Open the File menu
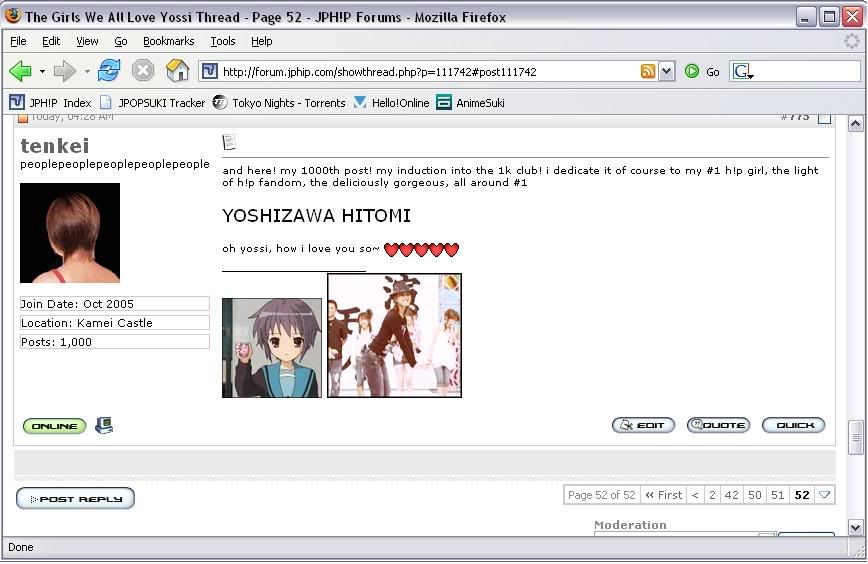Screen dimensions: 868x564 pos(18,41)
